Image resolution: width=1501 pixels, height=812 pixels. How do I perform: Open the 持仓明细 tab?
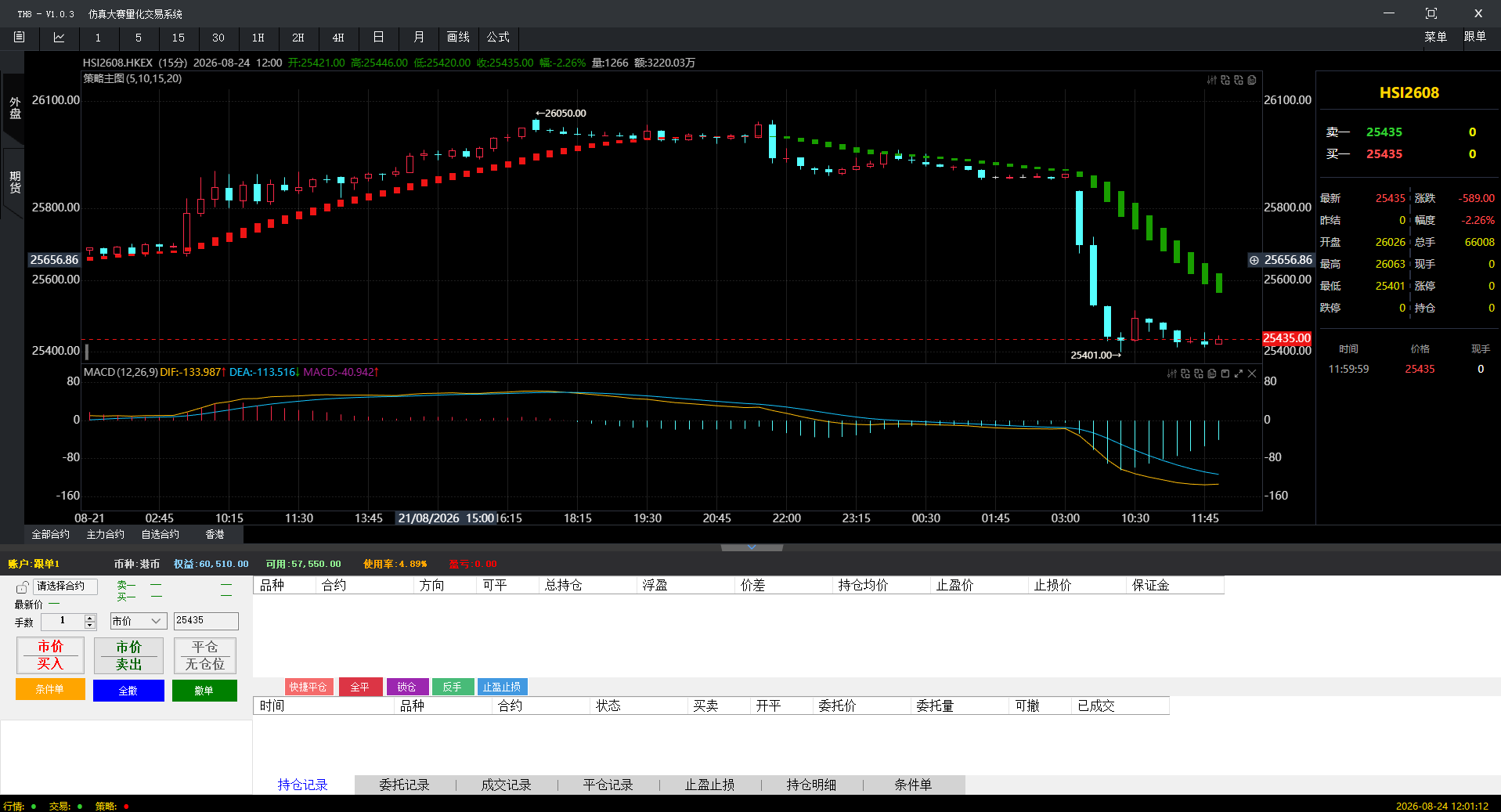(812, 785)
